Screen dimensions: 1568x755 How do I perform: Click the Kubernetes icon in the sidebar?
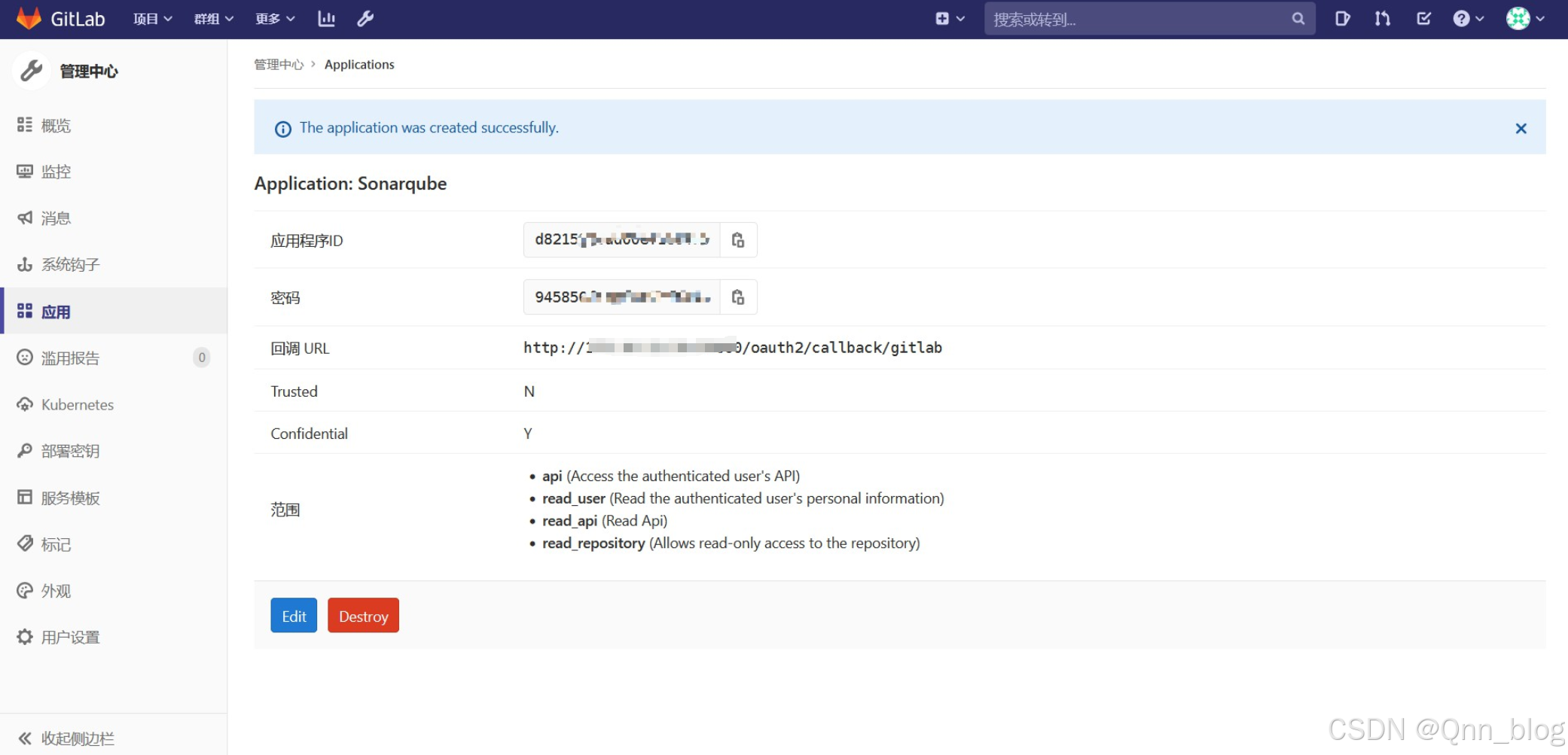coord(25,404)
